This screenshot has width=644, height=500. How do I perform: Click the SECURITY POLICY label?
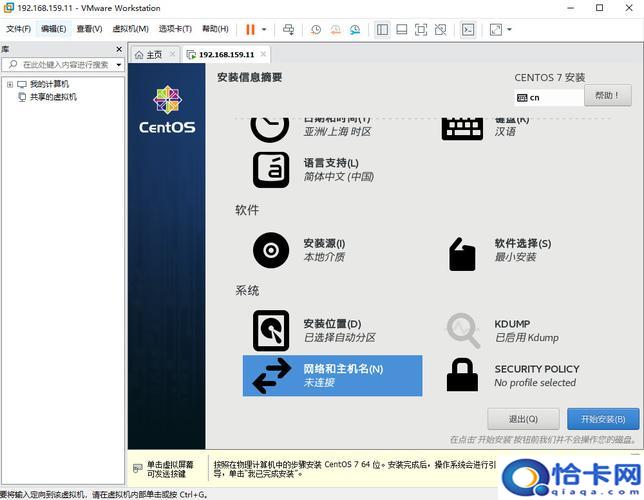coord(537,369)
